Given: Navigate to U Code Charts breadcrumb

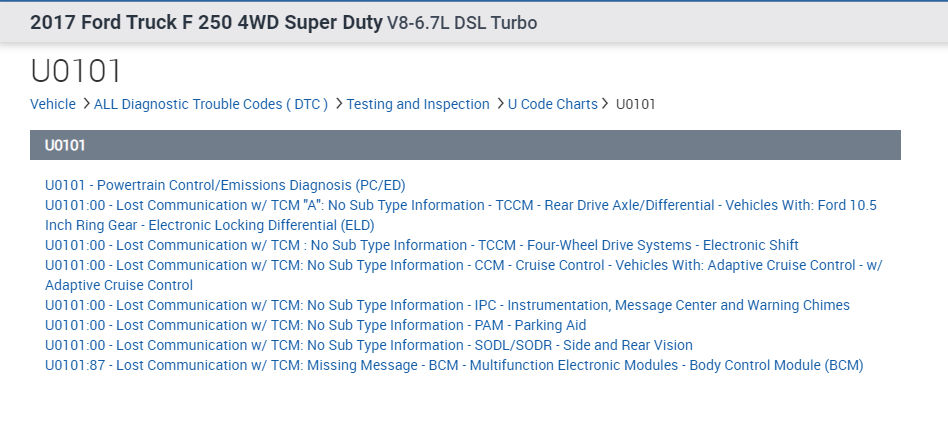Looking at the screenshot, I should [552, 104].
